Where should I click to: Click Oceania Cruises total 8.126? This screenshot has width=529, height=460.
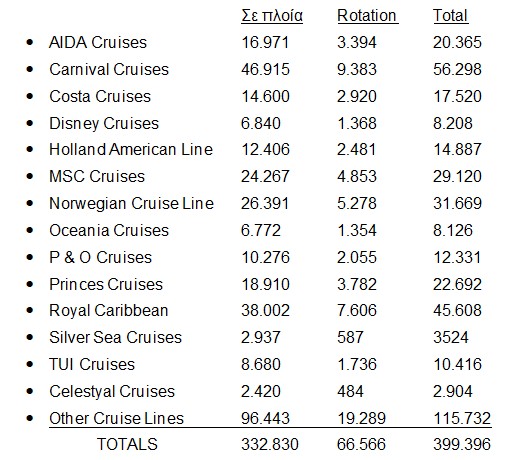[x=453, y=231]
